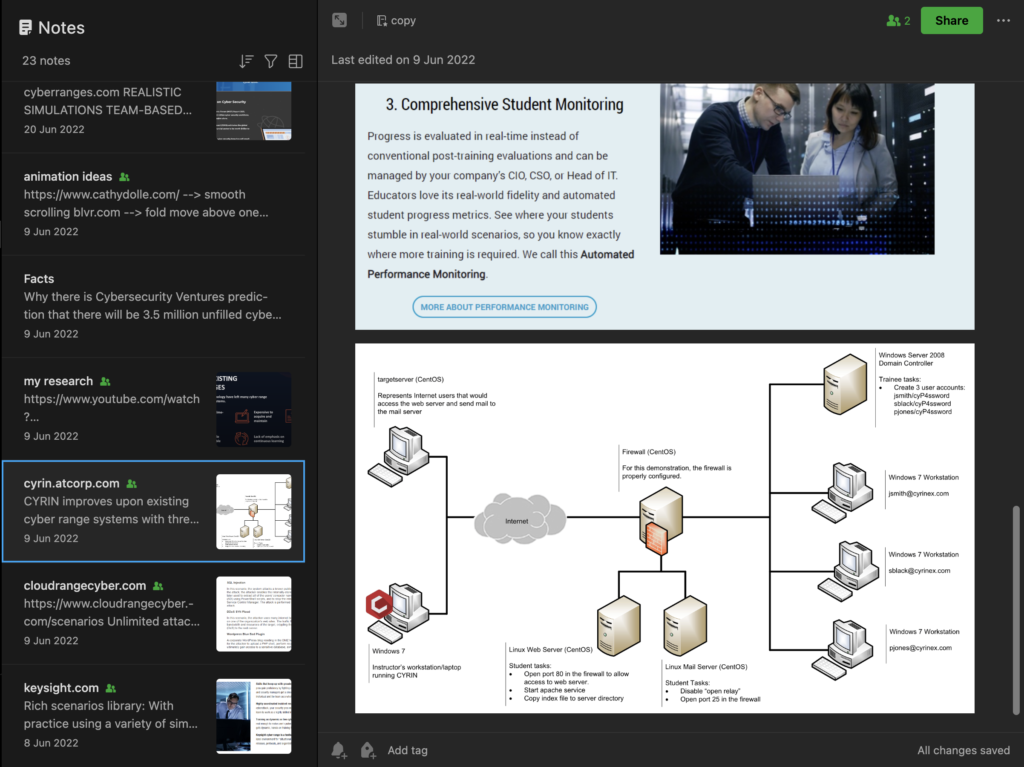Select the my research note

tap(154, 408)
